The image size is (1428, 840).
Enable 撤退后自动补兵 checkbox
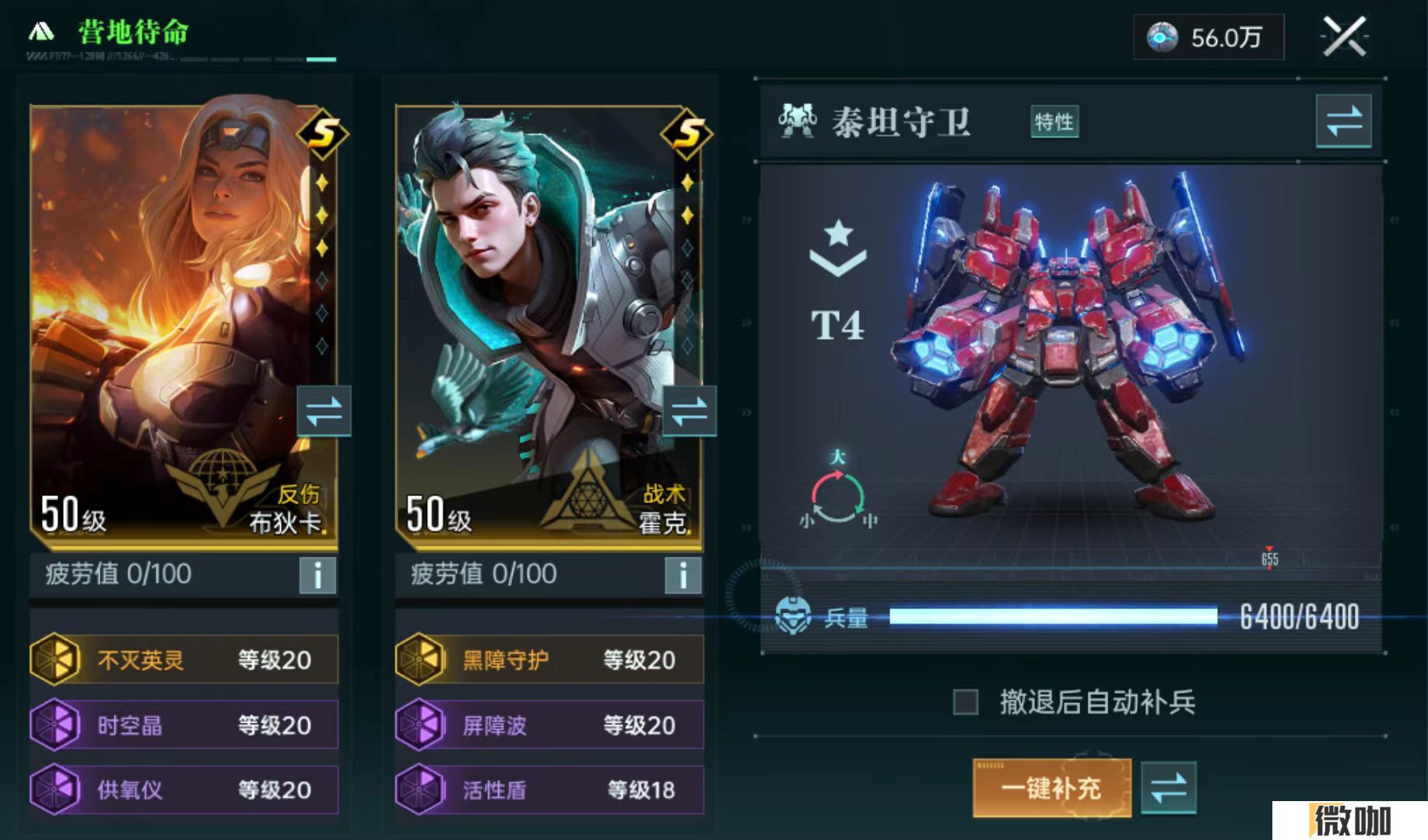(966, 702)
